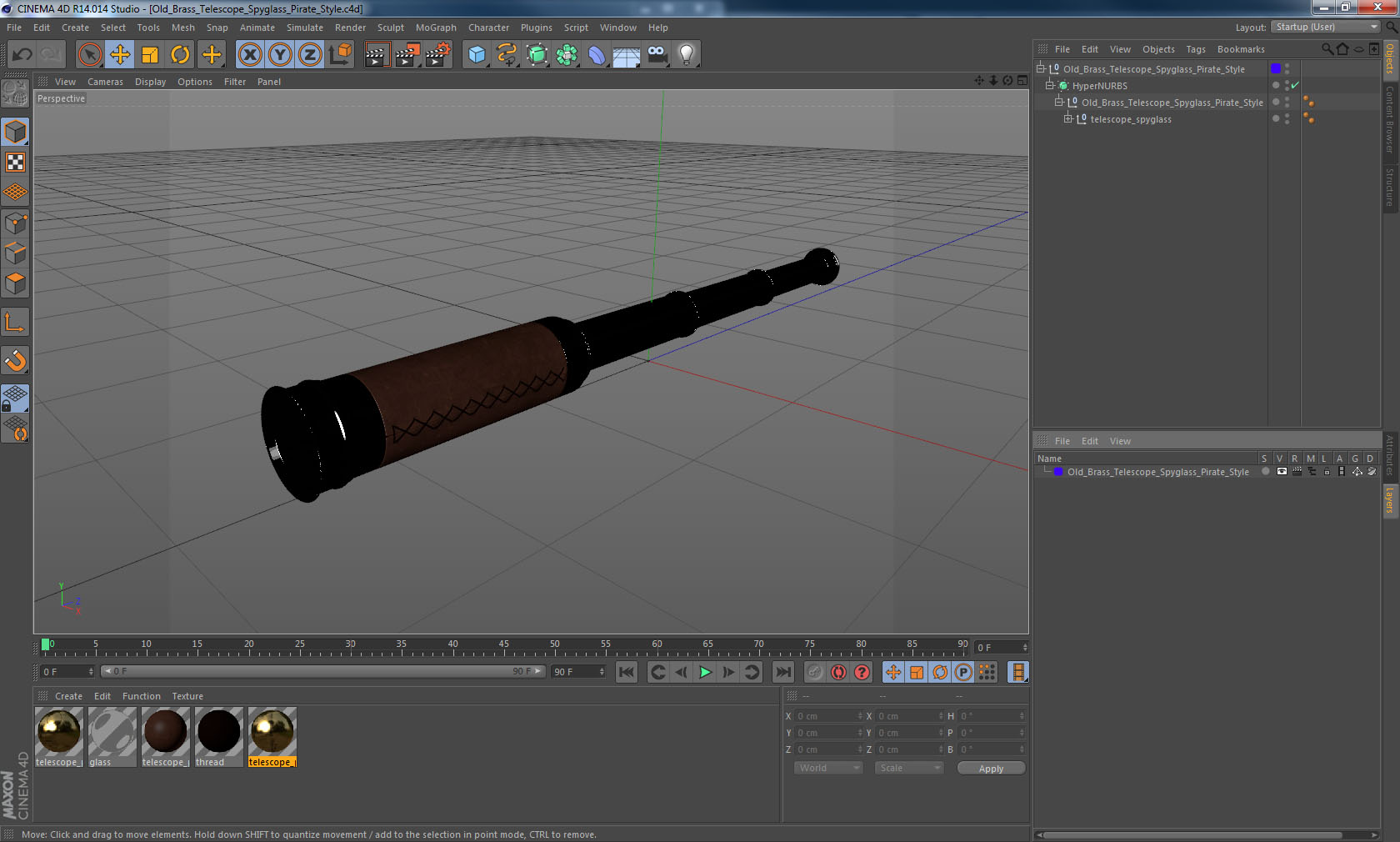Open the deformer objects icon
The height and width of the screenshot is (842, 1400).
[597, 55]
